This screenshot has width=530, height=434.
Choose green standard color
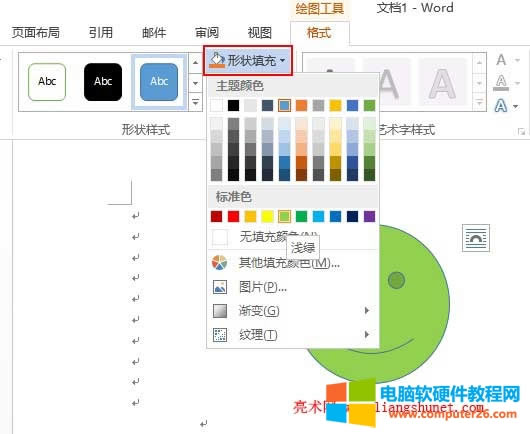click(302, 216)
